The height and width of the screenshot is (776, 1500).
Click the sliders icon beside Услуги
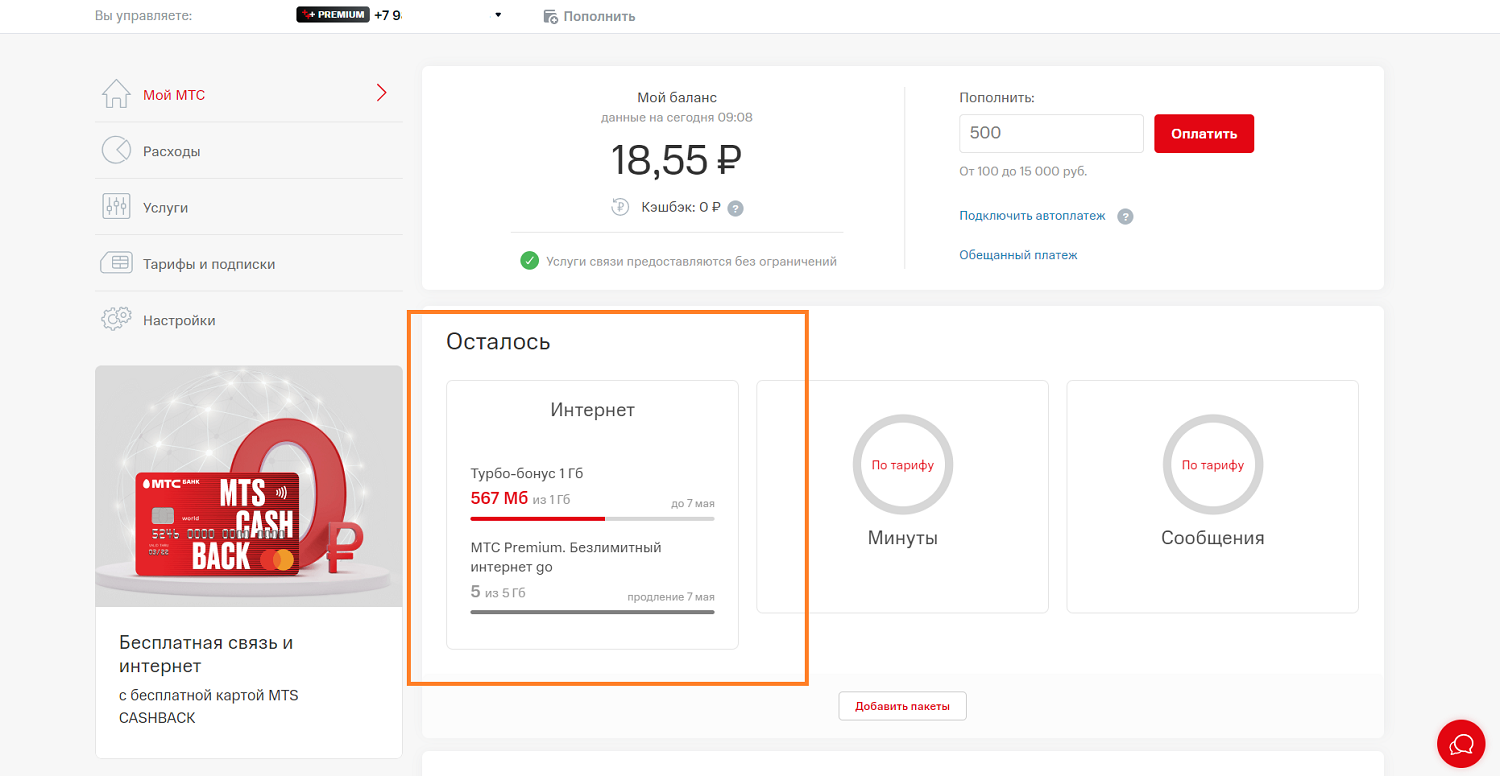[116, 207]
